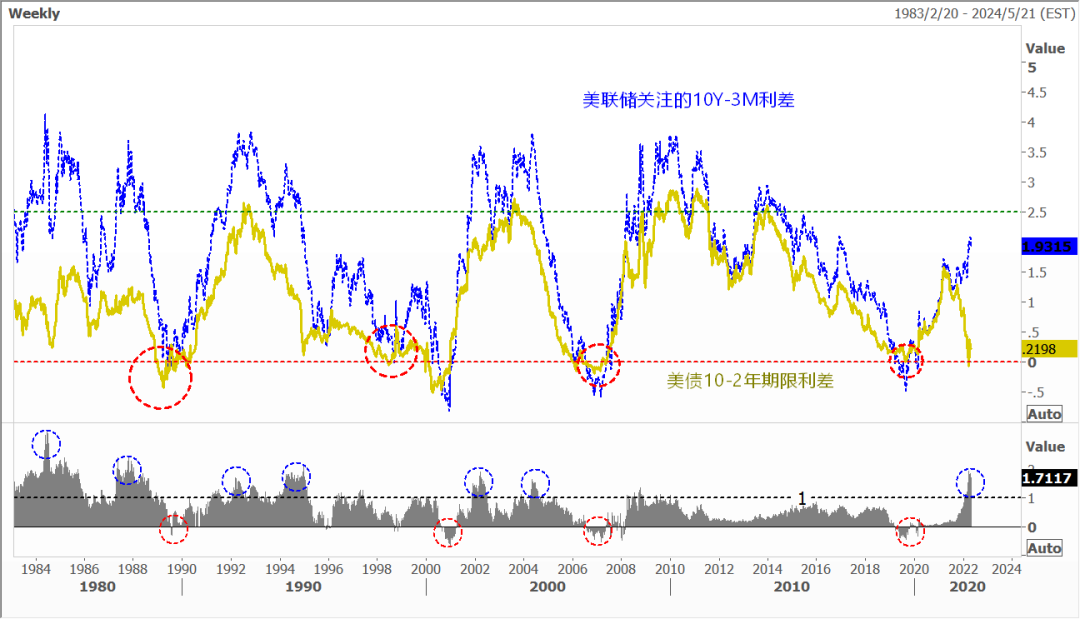
Task: Click the -.5 tick on the value axis
Action: click(x=1035, y=392)
